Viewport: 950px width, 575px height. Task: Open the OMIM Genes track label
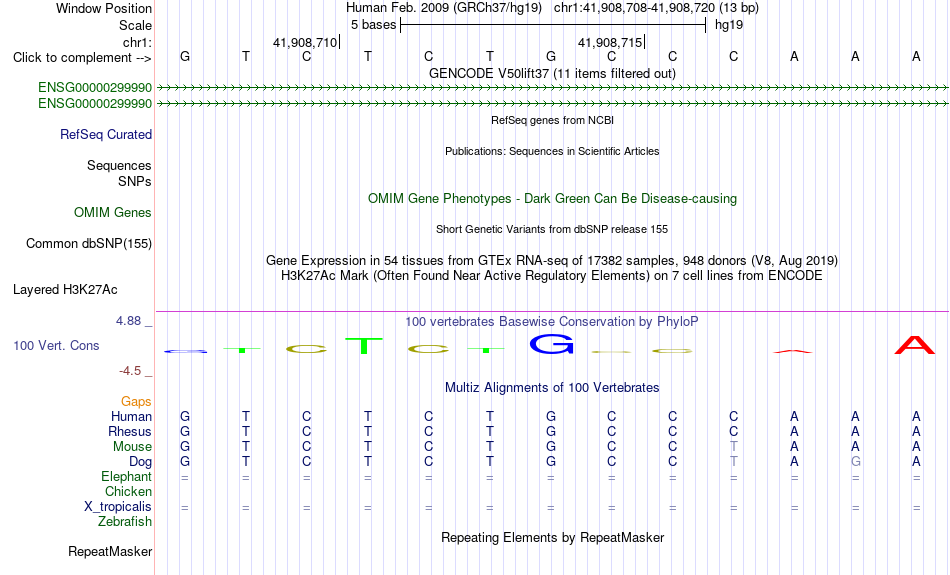[113, 213]
